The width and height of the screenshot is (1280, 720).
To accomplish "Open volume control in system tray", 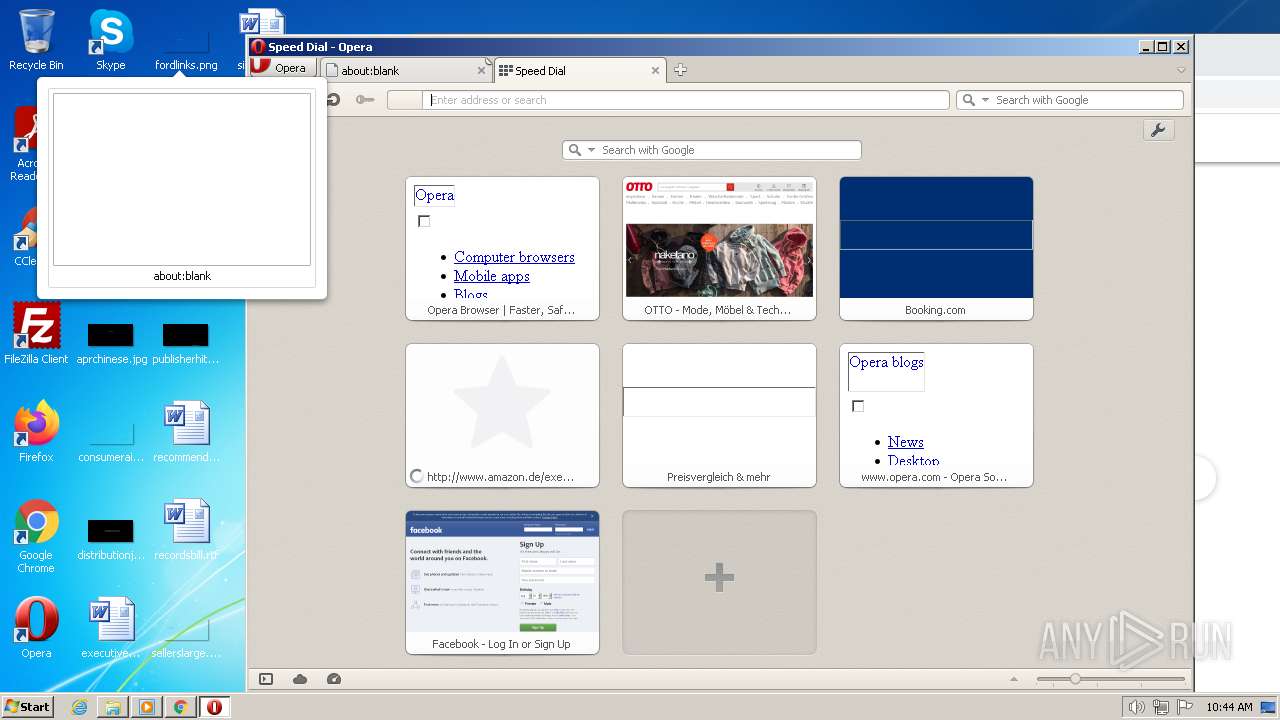I will [x=1136, y=707].
